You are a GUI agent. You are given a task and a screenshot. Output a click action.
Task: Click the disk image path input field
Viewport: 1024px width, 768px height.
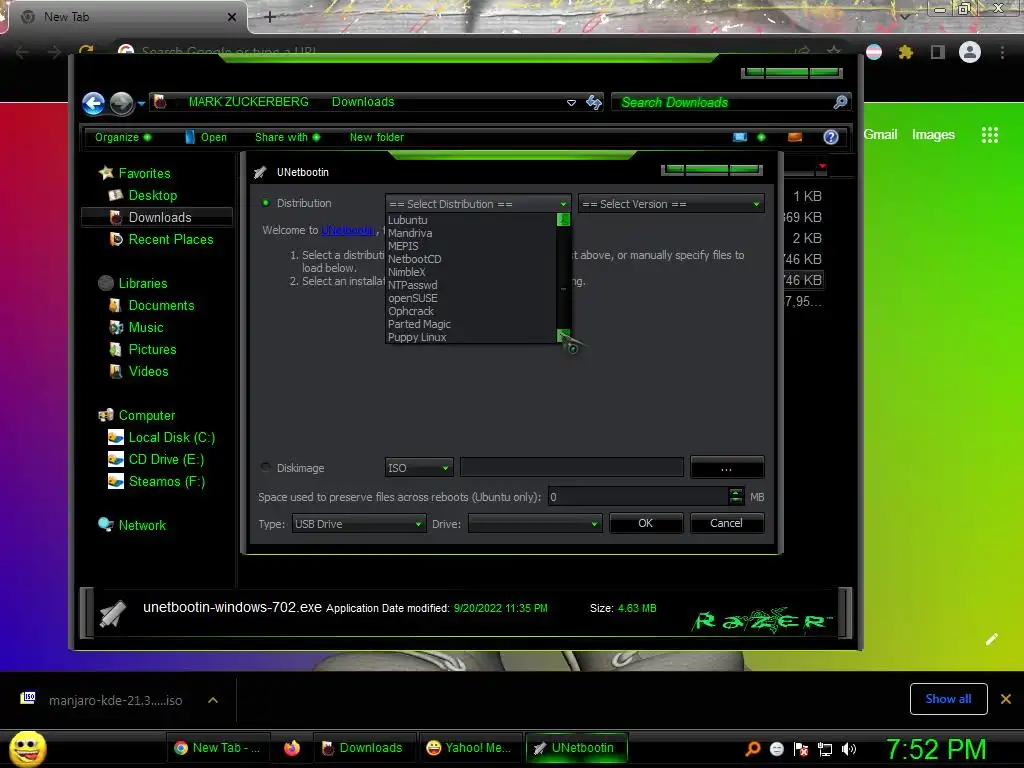(x=571, y=468)
